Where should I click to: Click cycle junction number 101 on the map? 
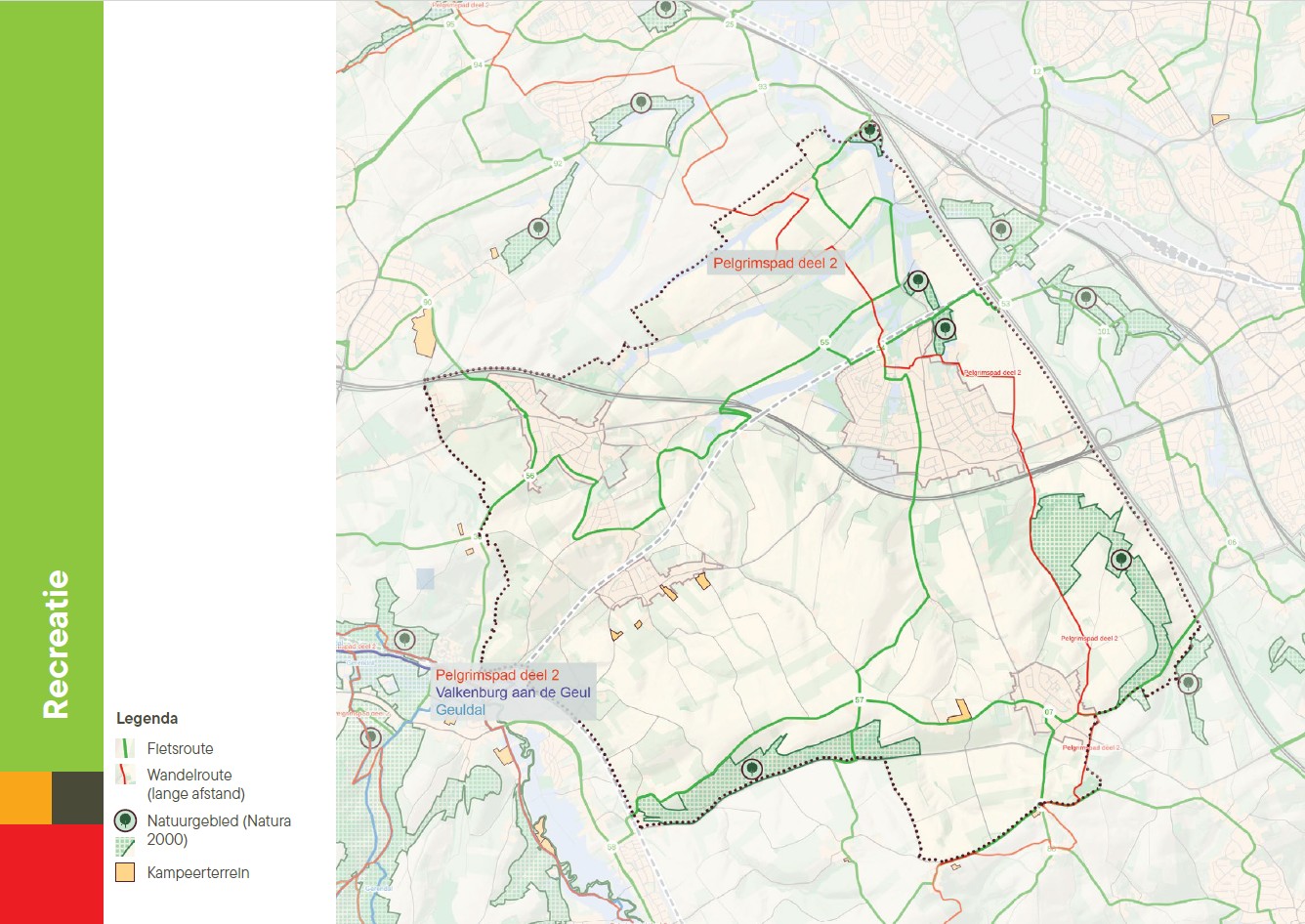pos(1104,331)
